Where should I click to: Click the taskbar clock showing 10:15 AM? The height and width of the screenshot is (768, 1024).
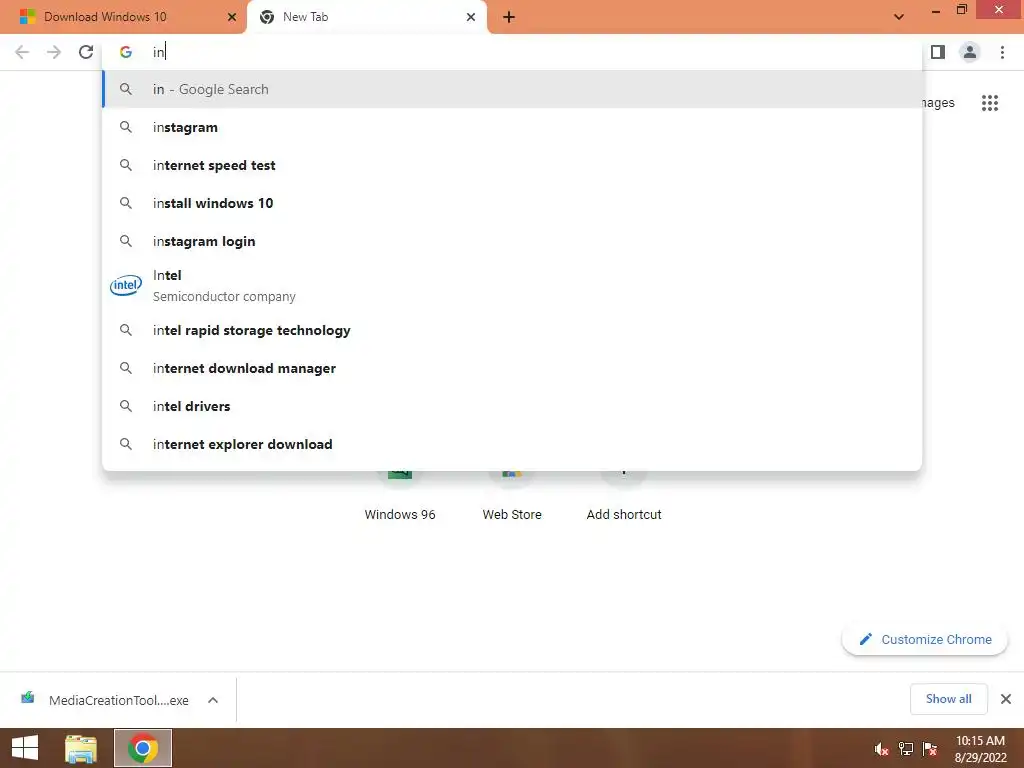point(980,748)
